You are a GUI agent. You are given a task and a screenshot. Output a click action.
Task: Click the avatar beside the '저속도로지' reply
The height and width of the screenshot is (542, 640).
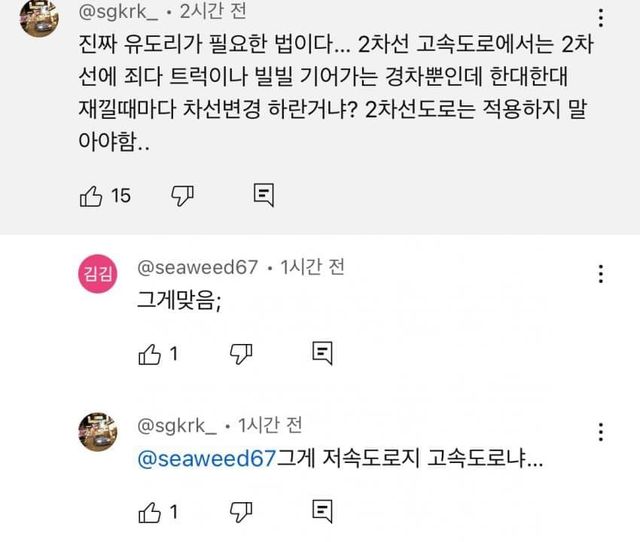point(98,432)
